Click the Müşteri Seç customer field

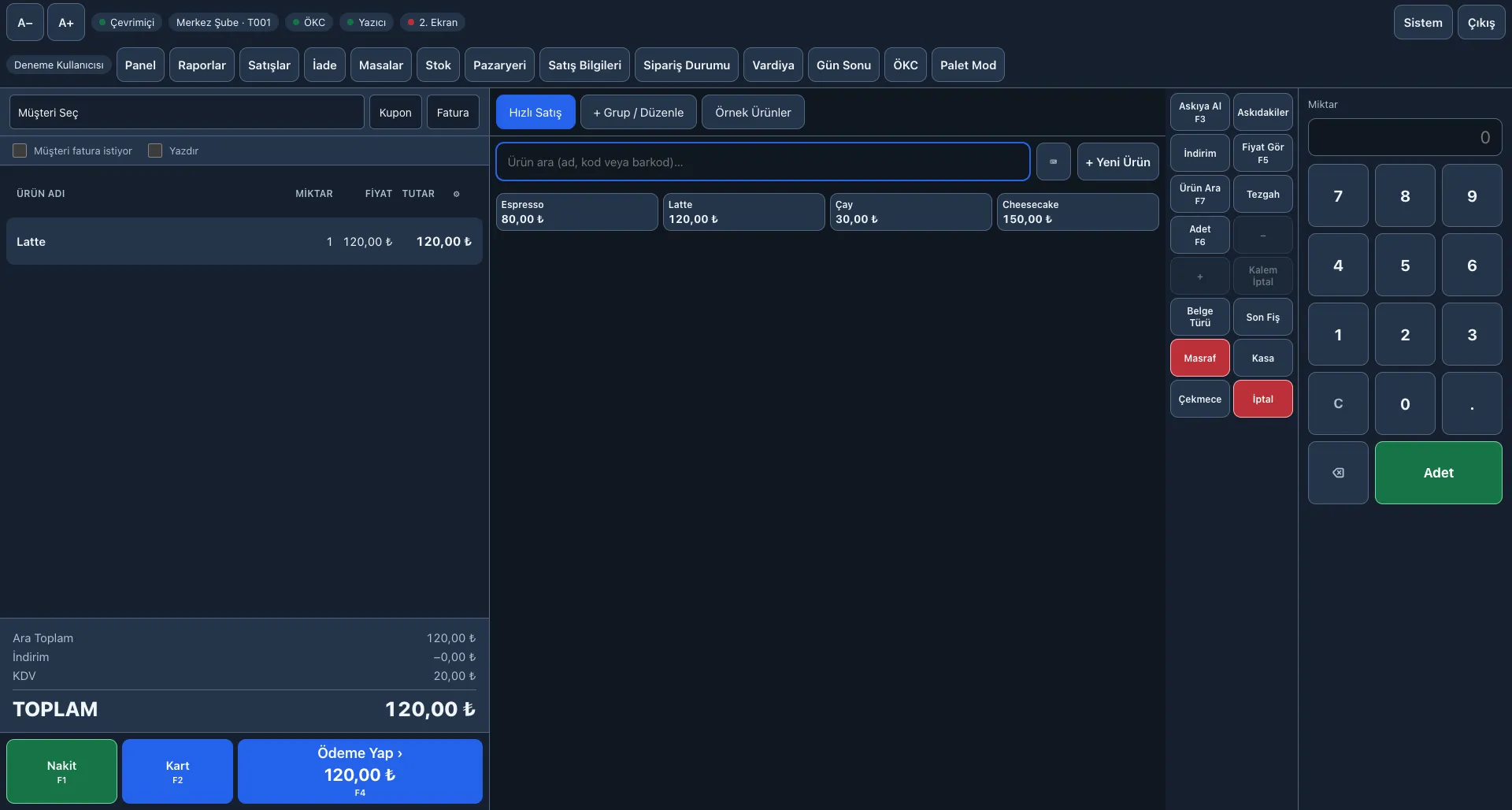coord(187,112)
